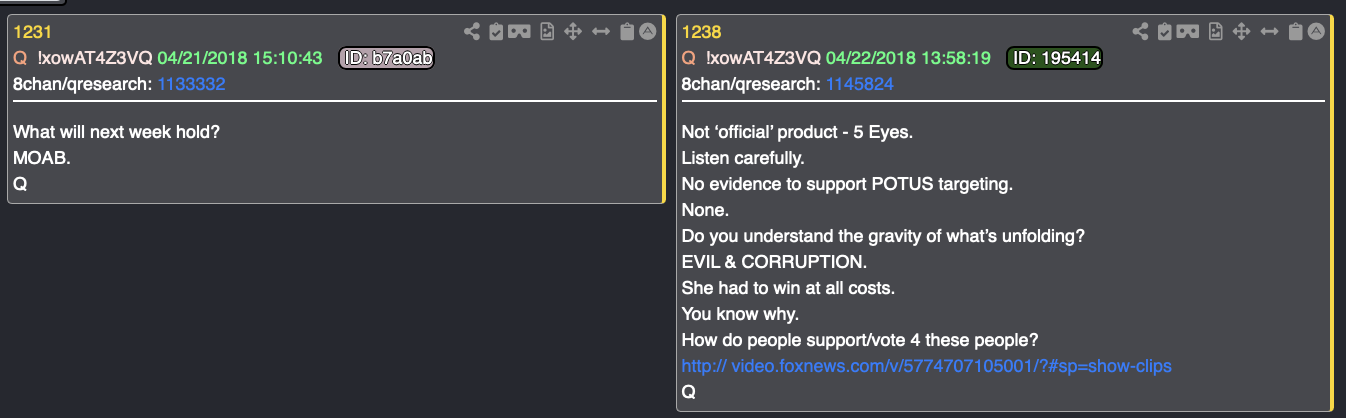Screen dimensions: 1346x418
Task: Share post 1231 with the share icon
Action: tap(472, 31)
